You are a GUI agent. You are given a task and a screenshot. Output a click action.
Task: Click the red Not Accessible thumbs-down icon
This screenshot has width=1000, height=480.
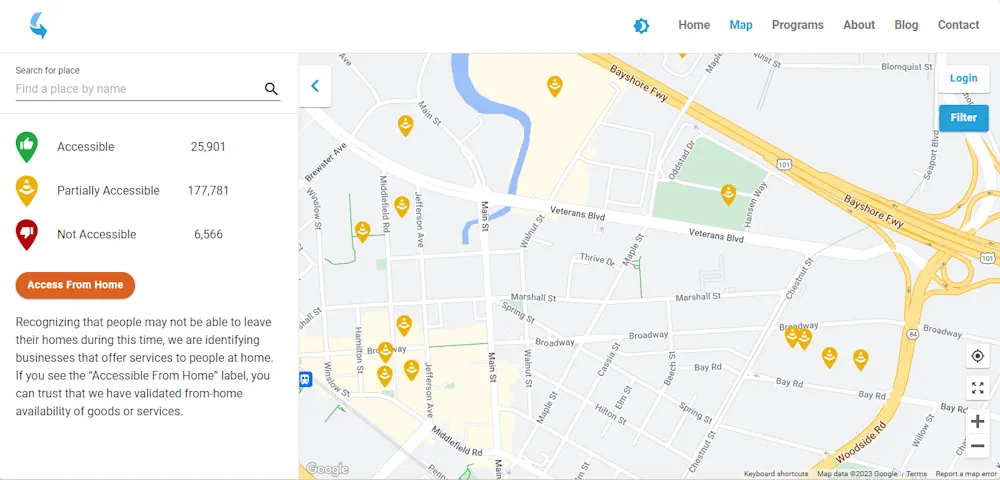26,235
